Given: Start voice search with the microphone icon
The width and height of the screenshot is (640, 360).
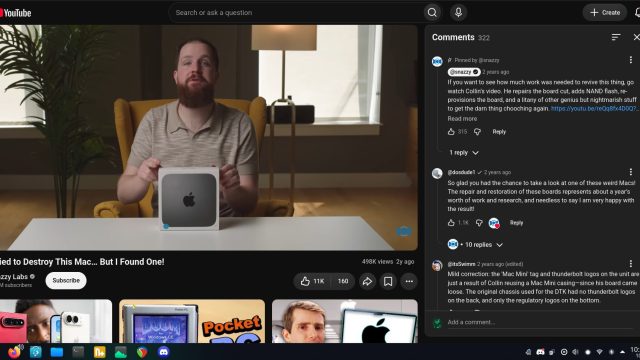Looking at the screenshot, I should click(x=458, y=13).
